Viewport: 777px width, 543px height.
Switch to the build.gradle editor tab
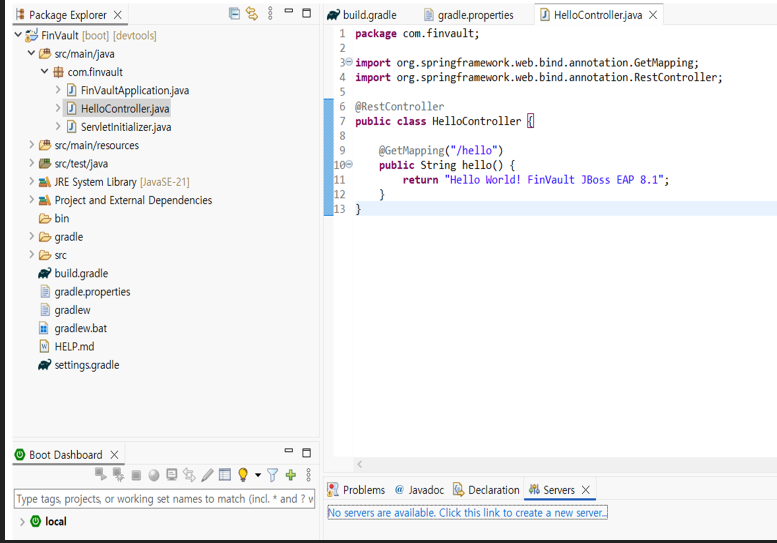[362, 15]
